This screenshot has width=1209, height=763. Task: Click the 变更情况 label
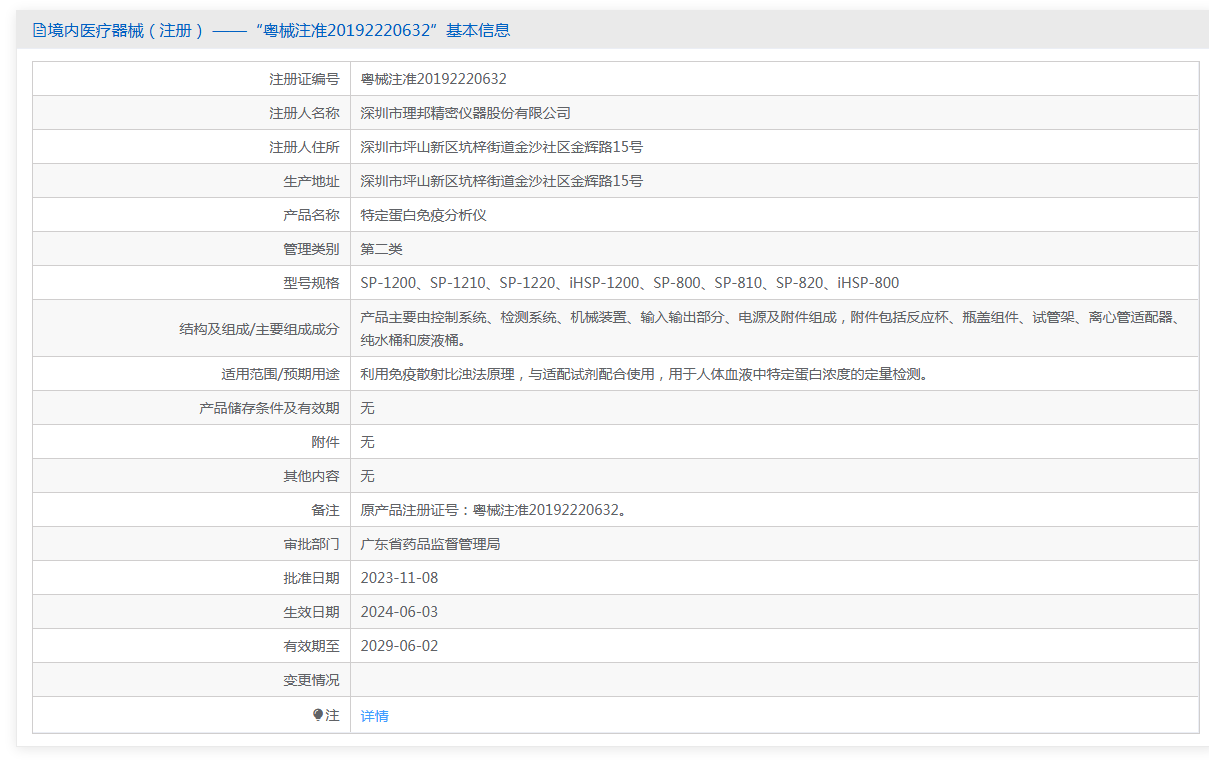point(311,680)
